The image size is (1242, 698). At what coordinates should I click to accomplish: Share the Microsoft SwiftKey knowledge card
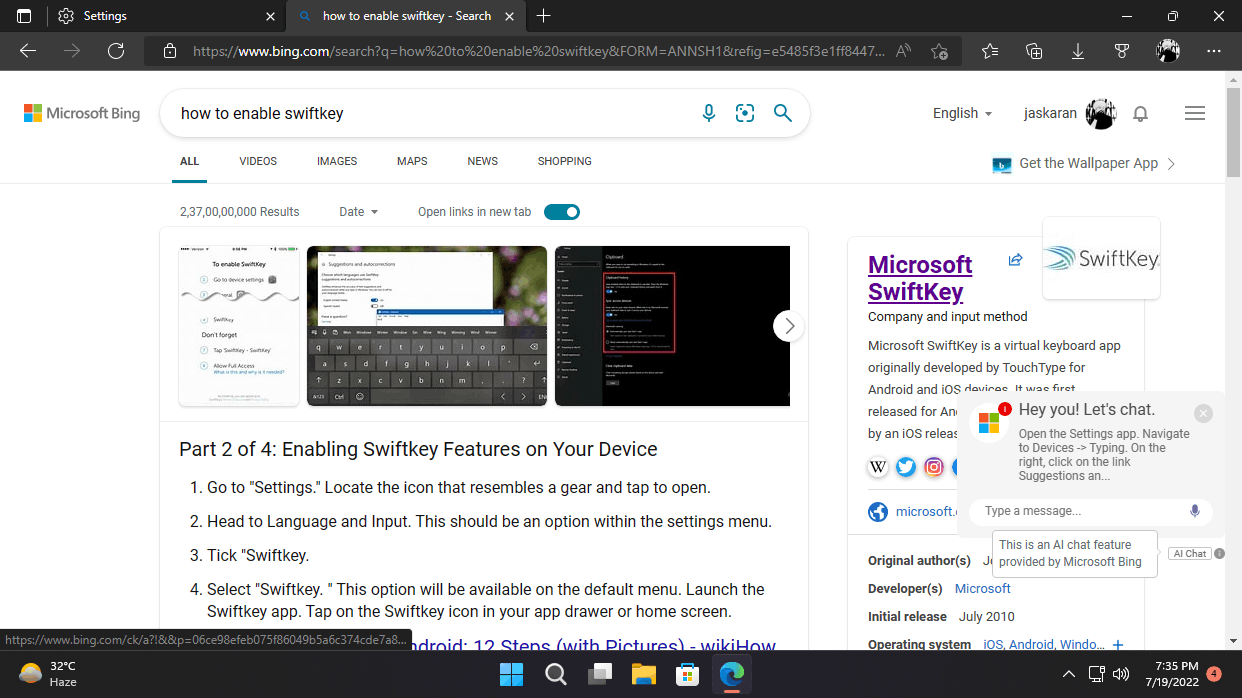[x=1016, y=260]
